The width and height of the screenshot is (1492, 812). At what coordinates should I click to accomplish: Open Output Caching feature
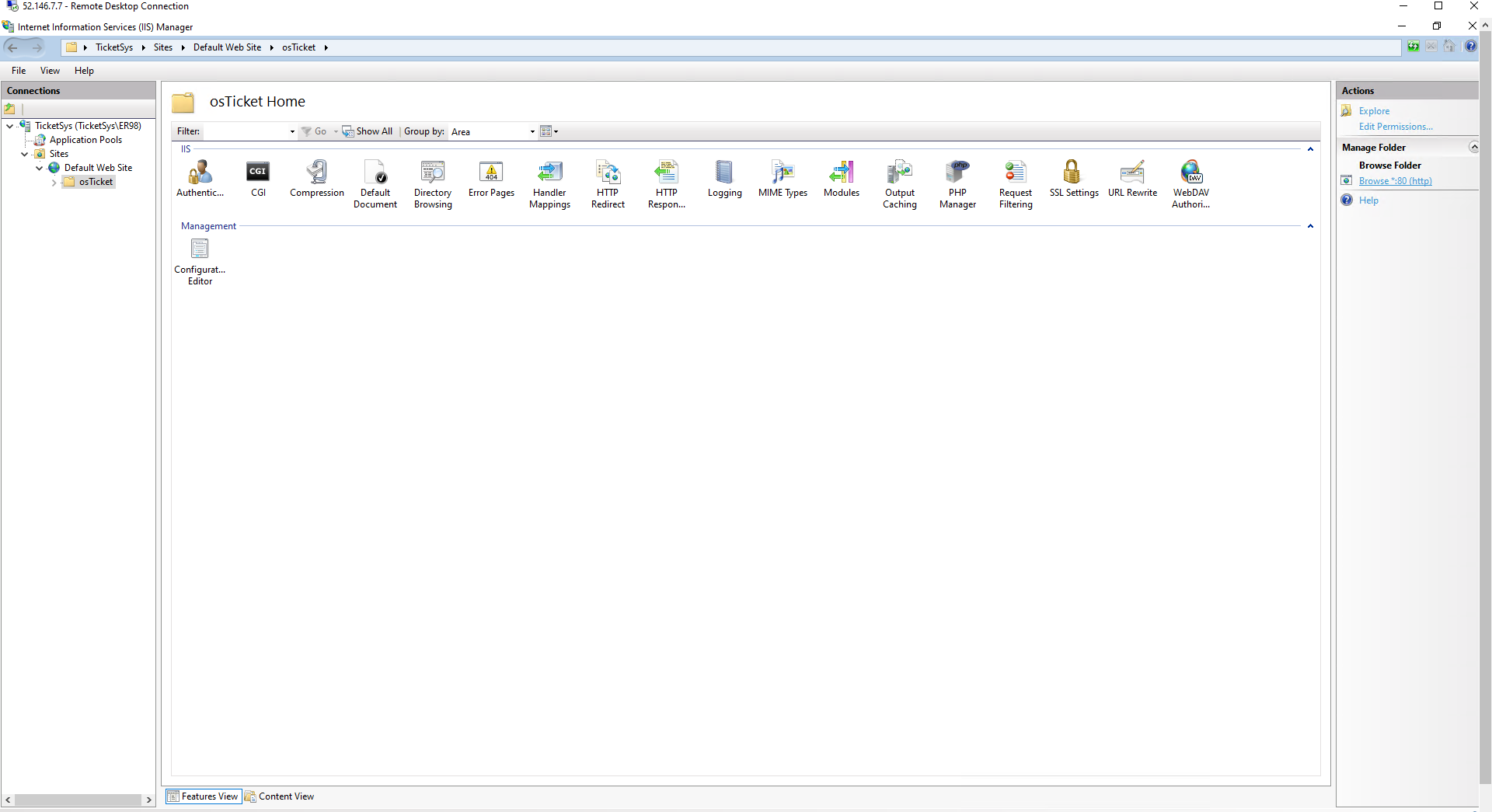900,184
